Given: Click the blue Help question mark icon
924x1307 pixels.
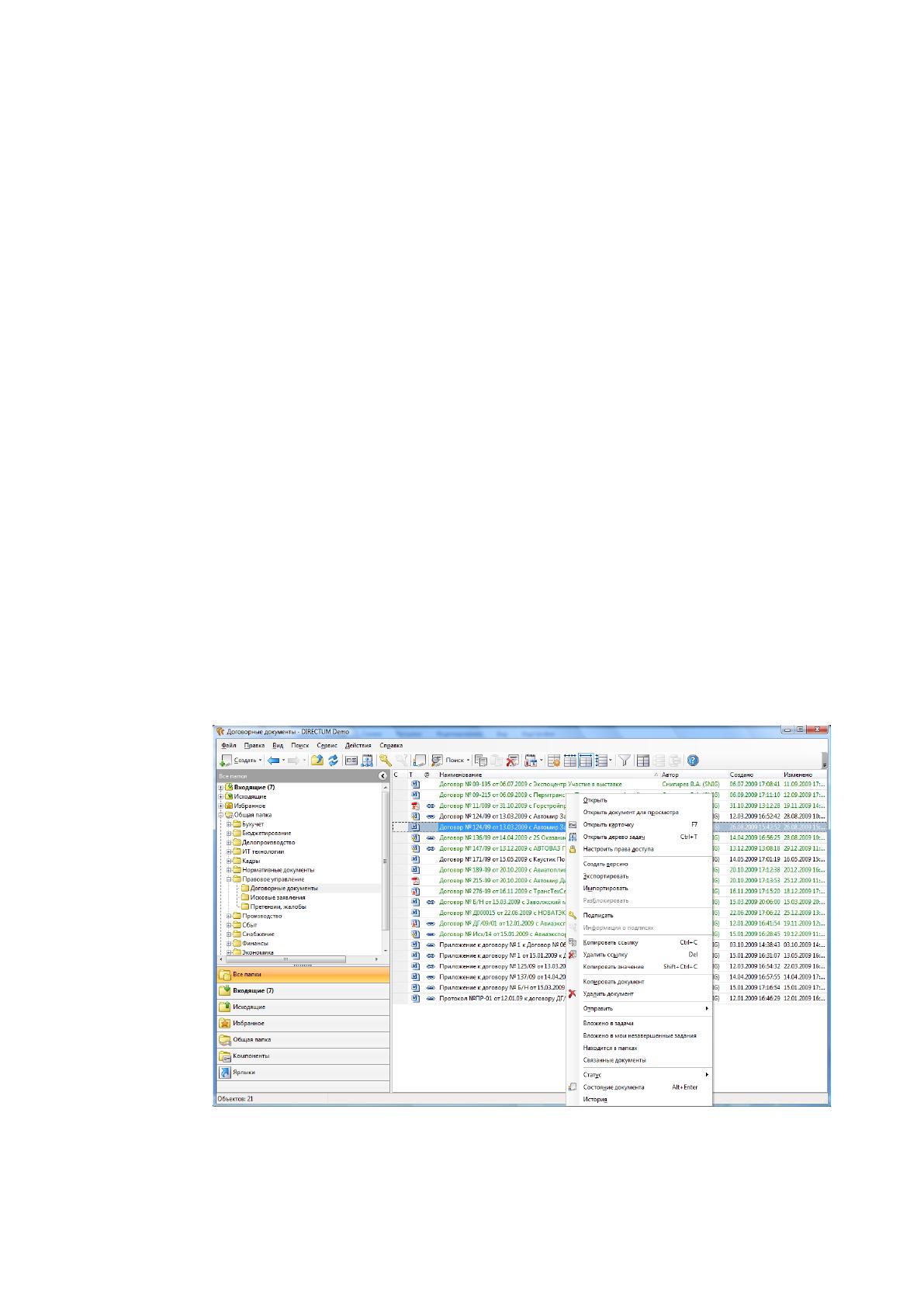Looking at the screenshot, I should point(693,761).
